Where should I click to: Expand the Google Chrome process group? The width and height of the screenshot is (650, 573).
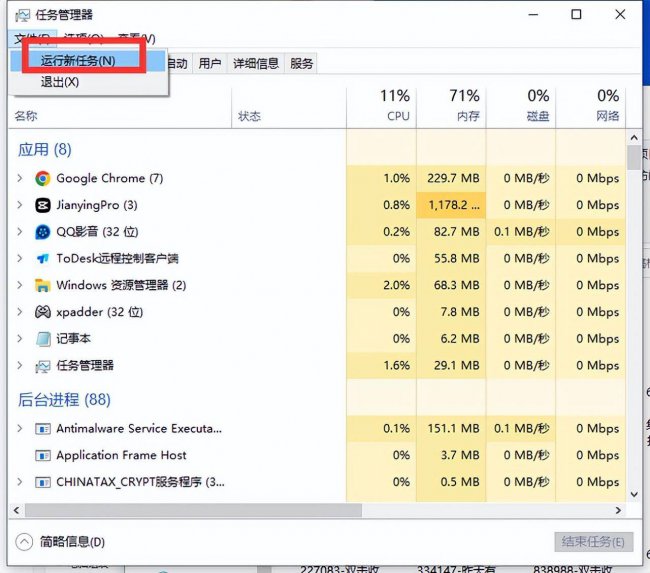[x=19, y=178]
